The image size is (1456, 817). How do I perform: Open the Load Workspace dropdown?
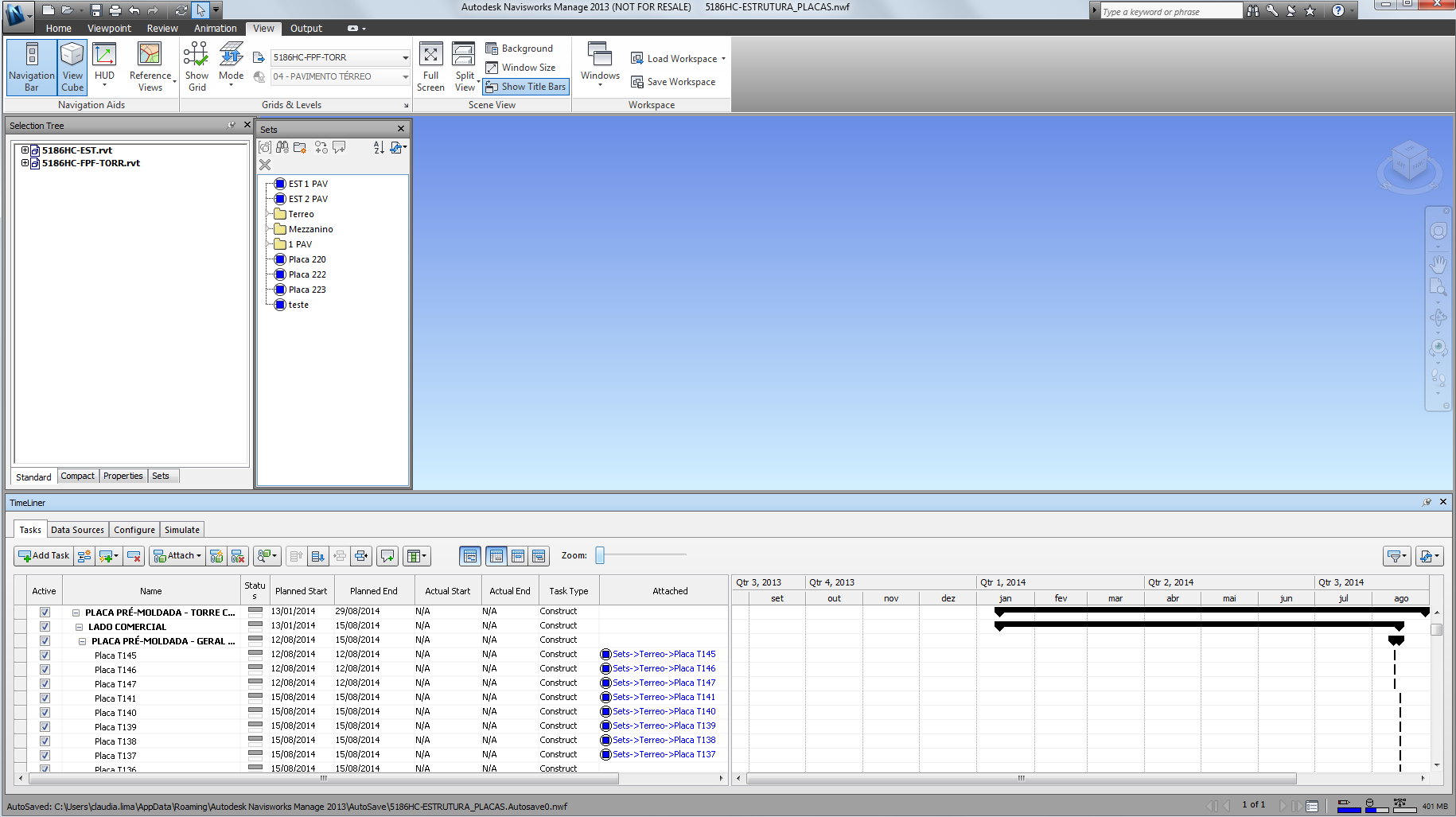point(679,58)
